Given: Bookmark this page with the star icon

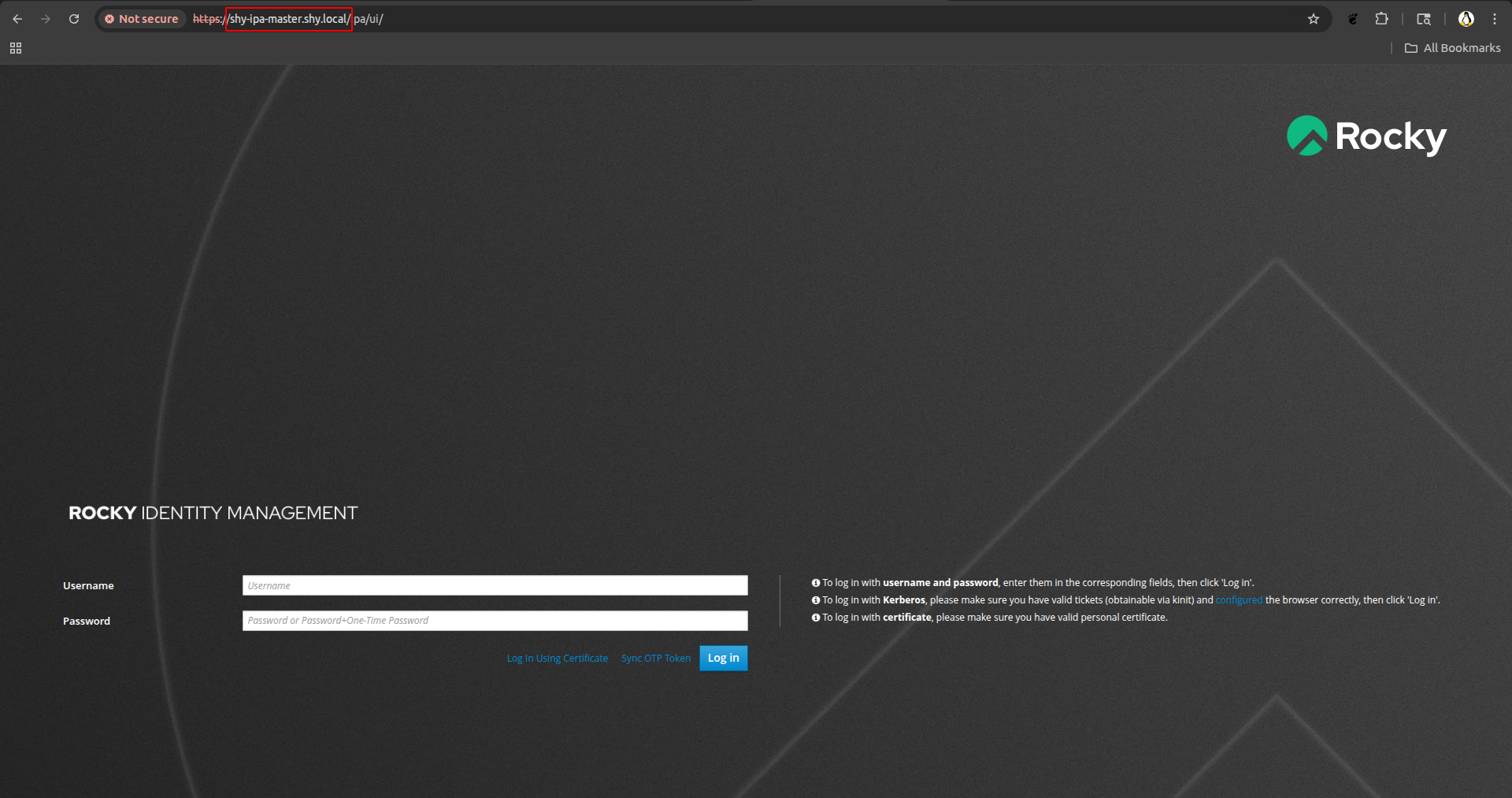Looking at the screenshot, I should tap(1314, 18).
